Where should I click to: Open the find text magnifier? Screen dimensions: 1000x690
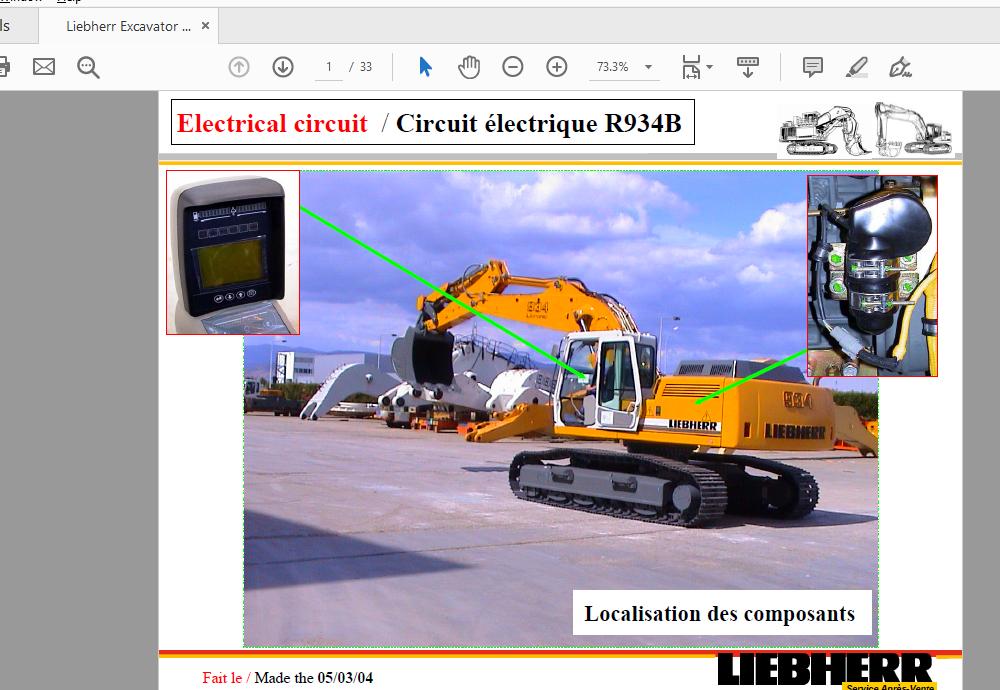pos(88,67)
